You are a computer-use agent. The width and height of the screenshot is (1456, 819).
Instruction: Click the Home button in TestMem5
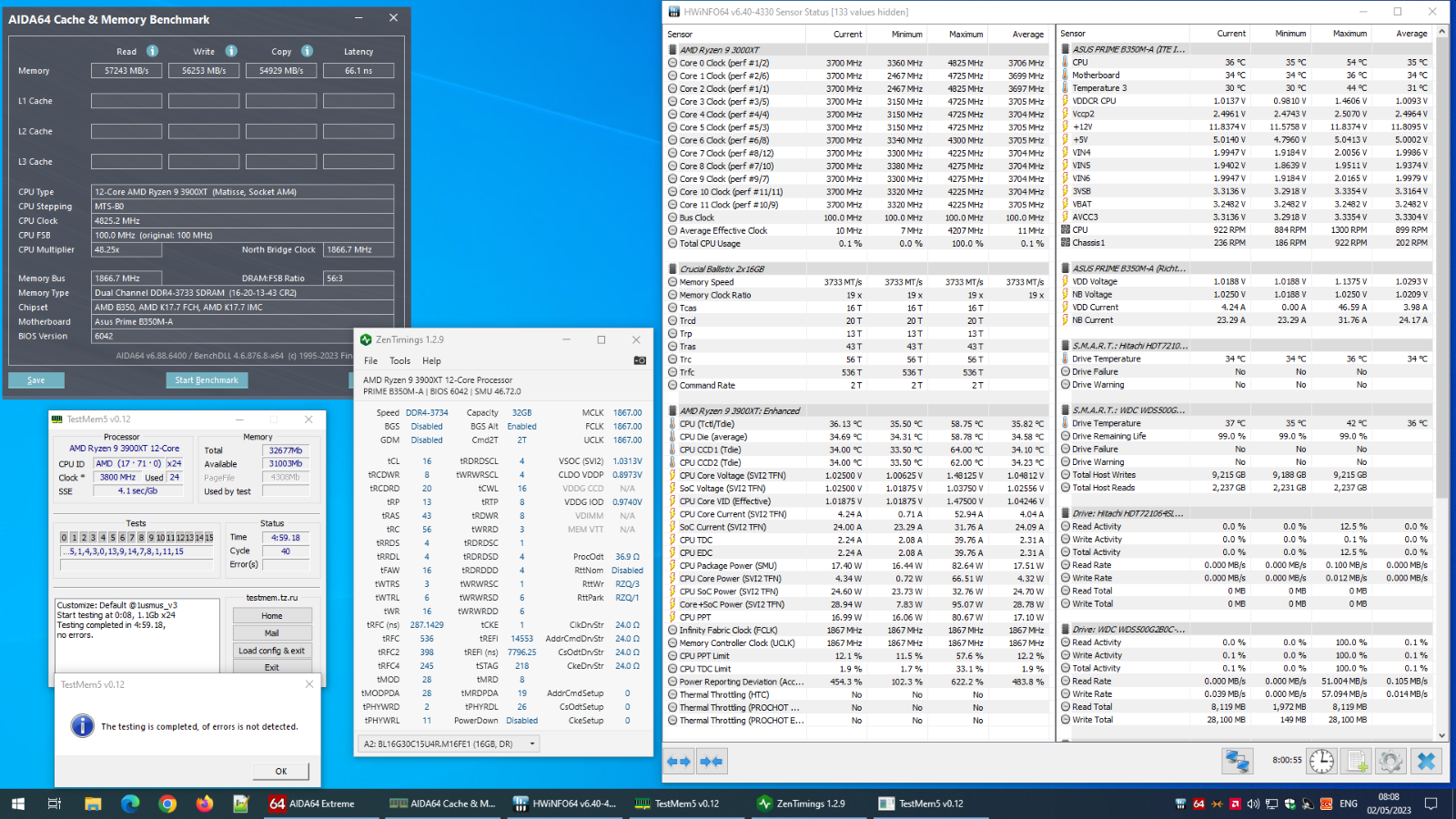272,616
